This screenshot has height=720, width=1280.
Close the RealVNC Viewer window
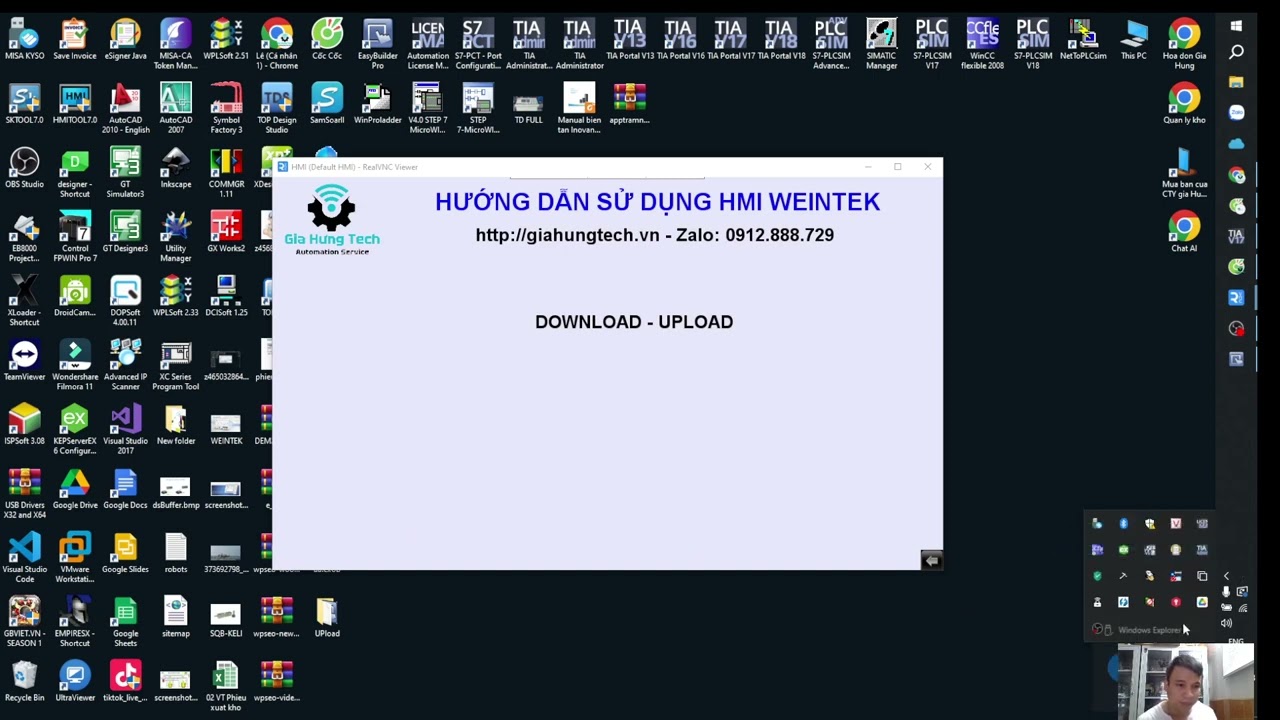point(927,167)
